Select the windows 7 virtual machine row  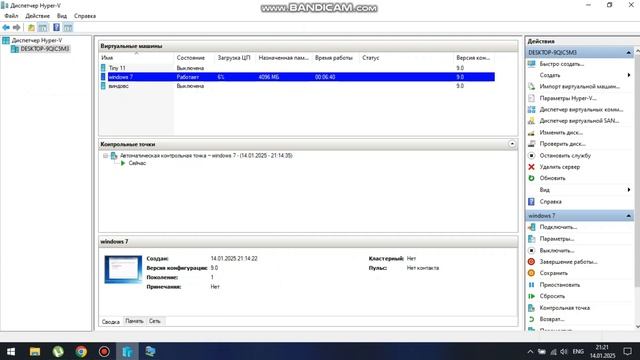tap(297, 77)
